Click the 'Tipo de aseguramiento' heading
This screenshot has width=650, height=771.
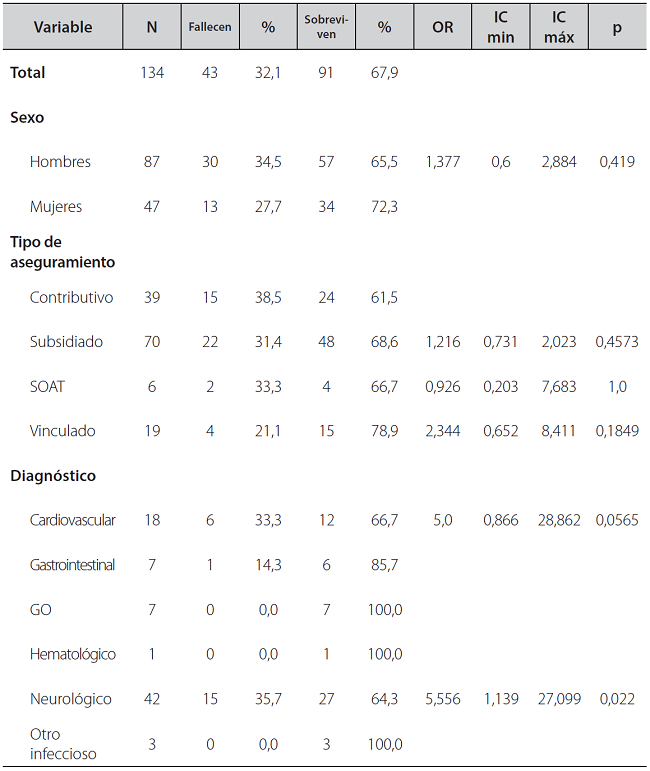coord(62,252)
